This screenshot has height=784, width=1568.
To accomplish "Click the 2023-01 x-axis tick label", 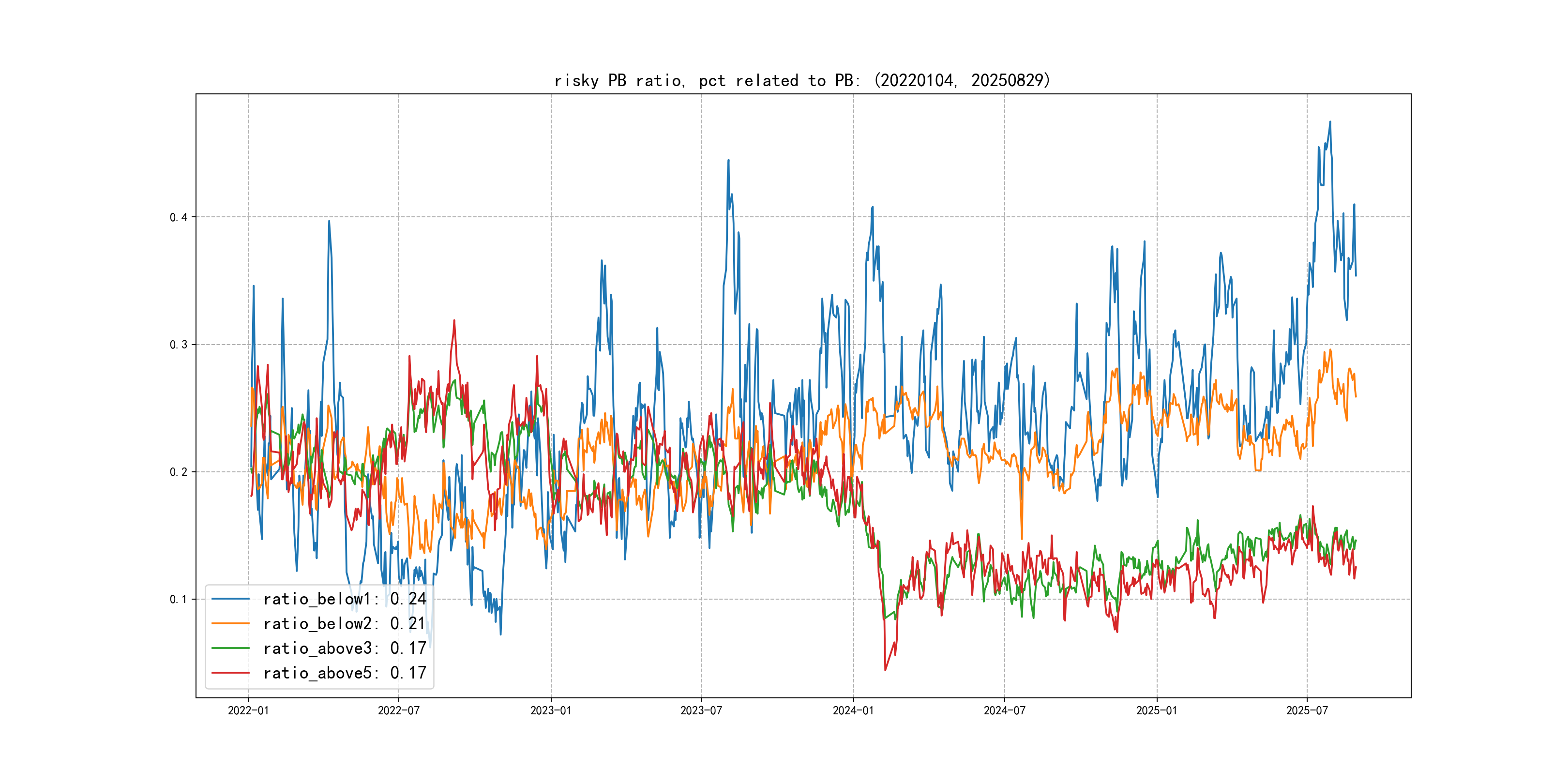I will click(551, 710).
